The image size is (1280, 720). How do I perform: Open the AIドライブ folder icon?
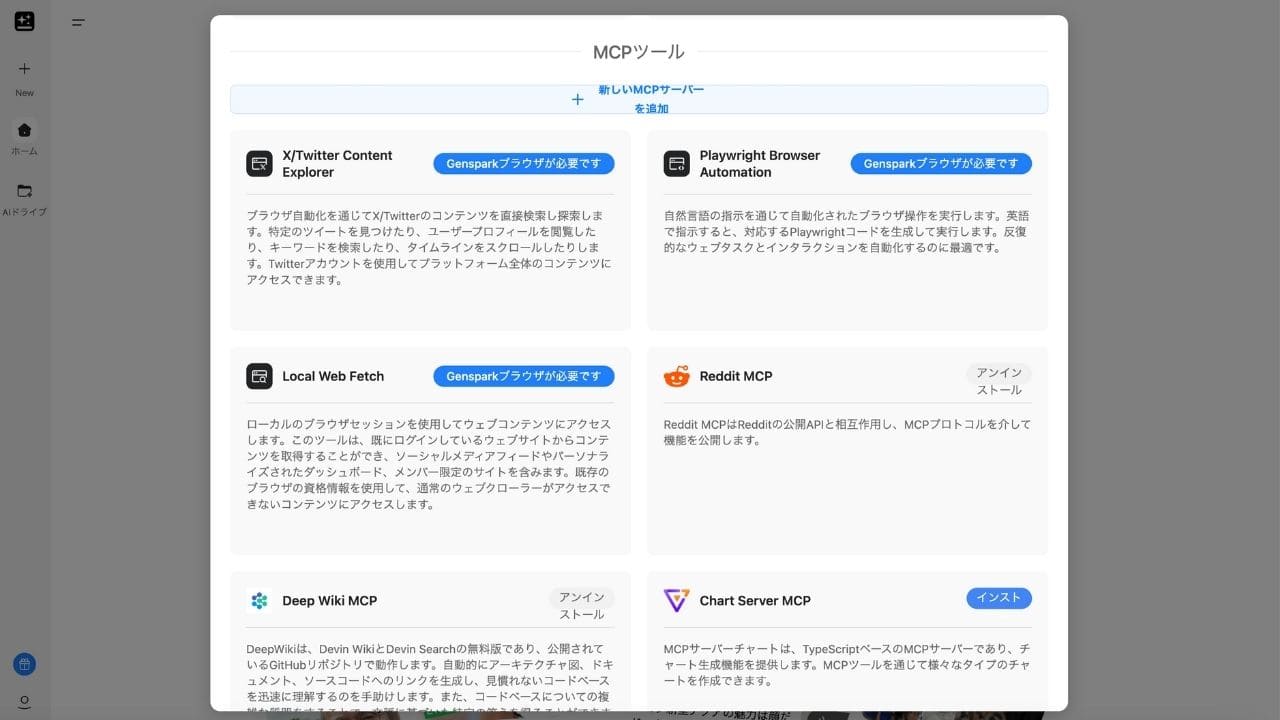[x=25, y=191]
